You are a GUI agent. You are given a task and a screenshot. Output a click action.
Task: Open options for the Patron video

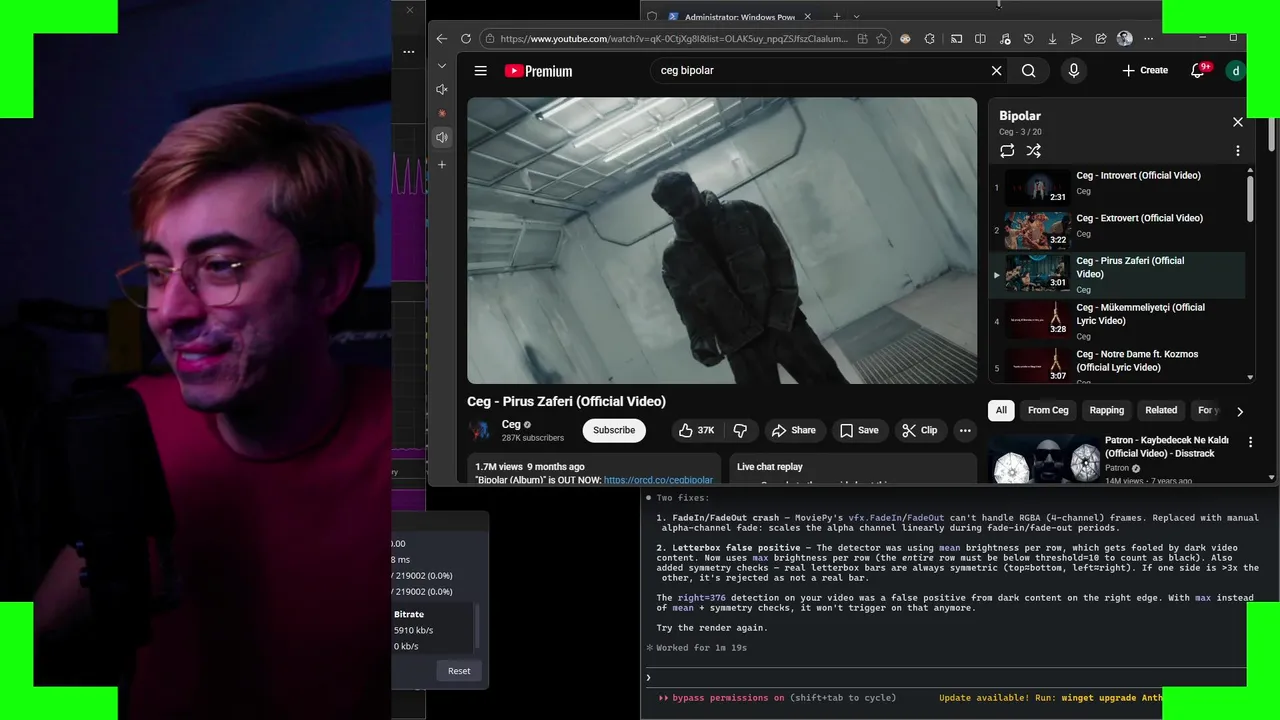click(1250, 442)
